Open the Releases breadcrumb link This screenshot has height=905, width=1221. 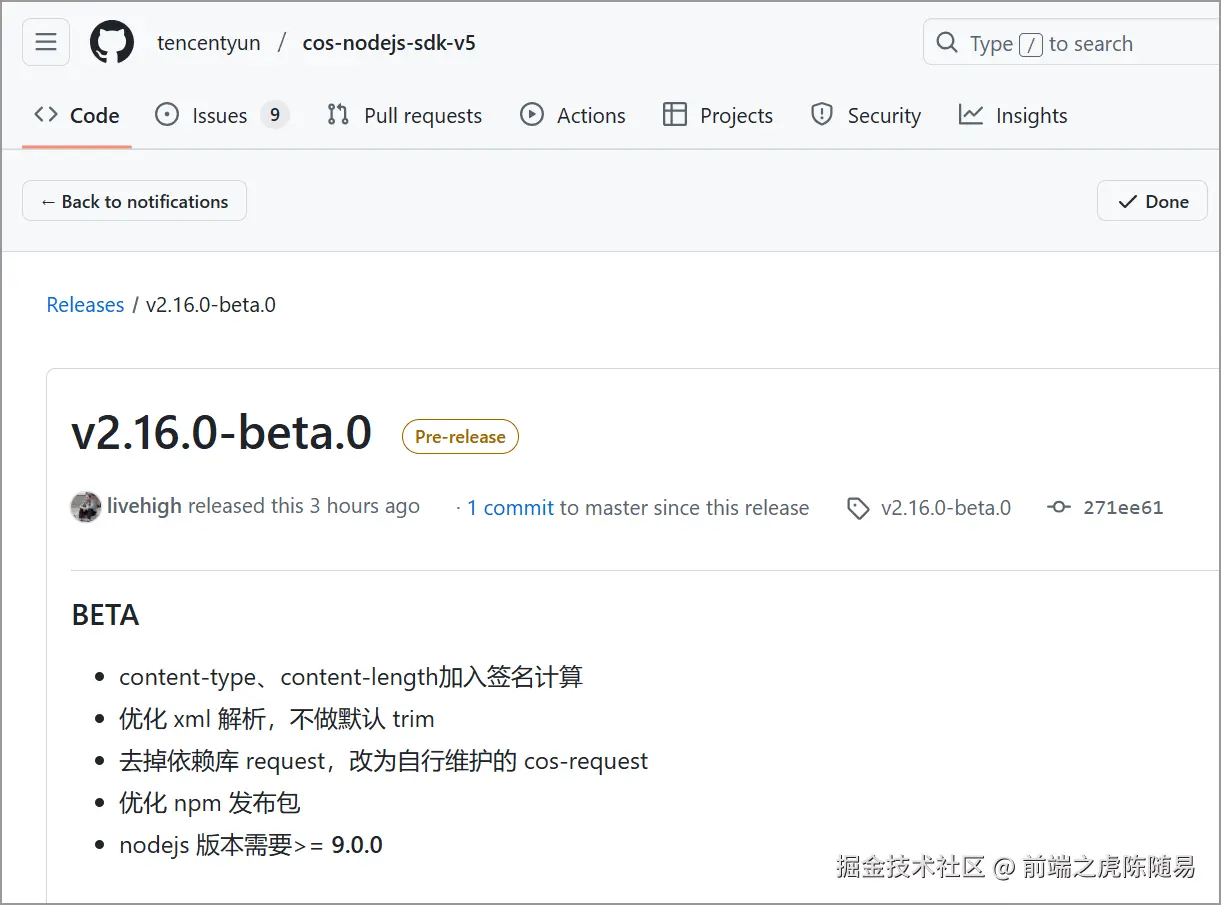(x=85, y=305)
